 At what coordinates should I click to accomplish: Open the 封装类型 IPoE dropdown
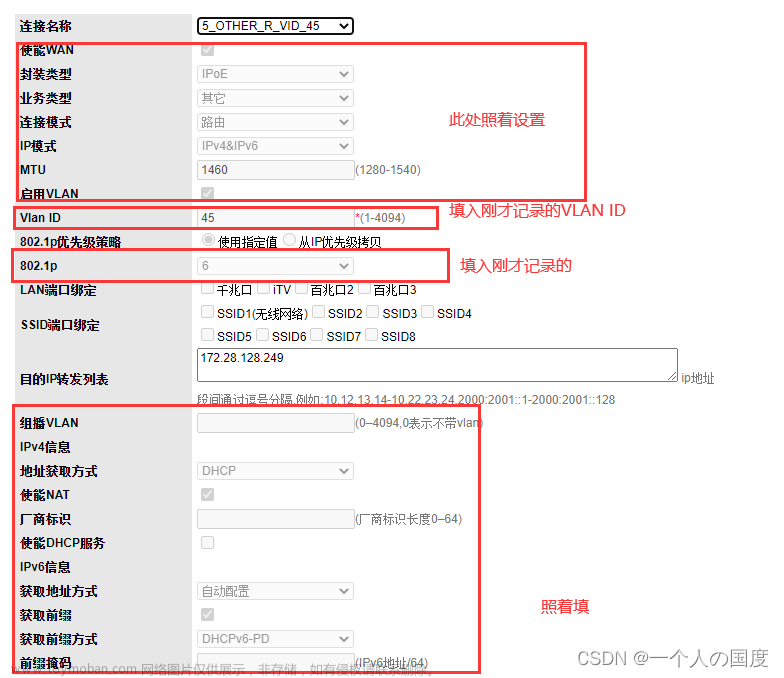pos(276,74)
